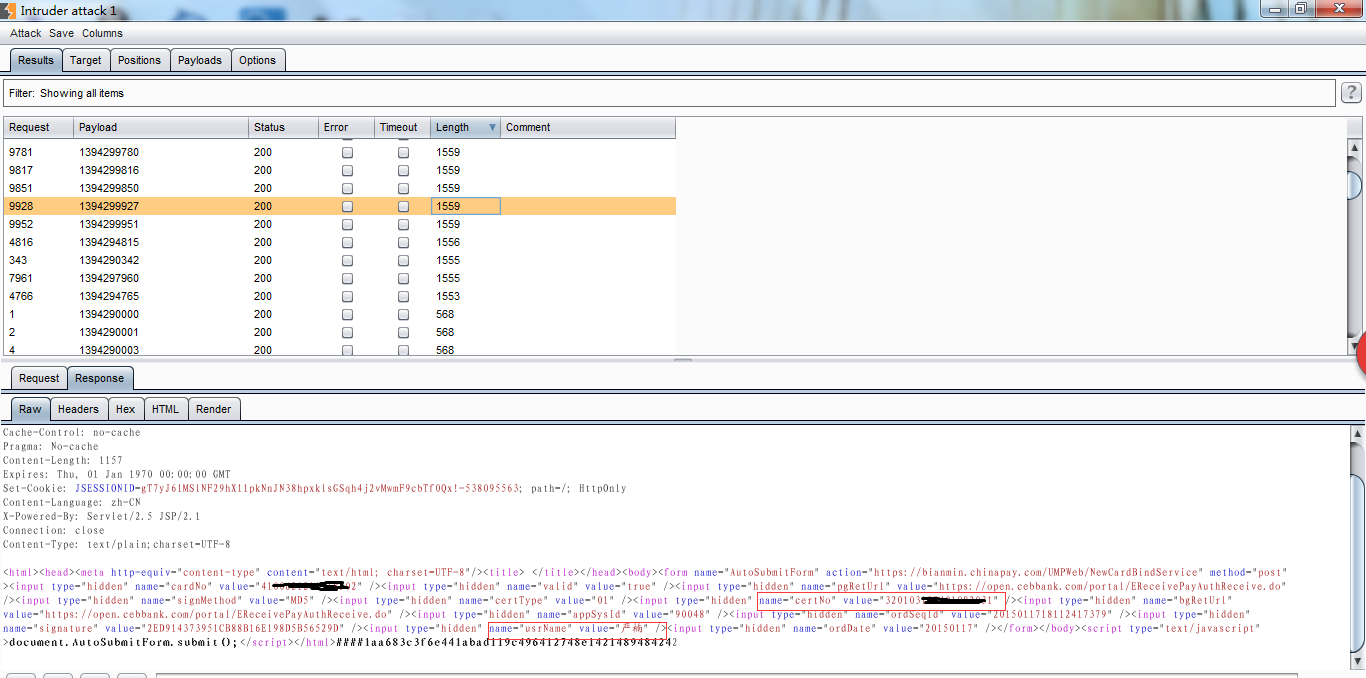This screenshot has height=678, width=1366.
Task: Switch to the Target tab
Action: (85, 60)
